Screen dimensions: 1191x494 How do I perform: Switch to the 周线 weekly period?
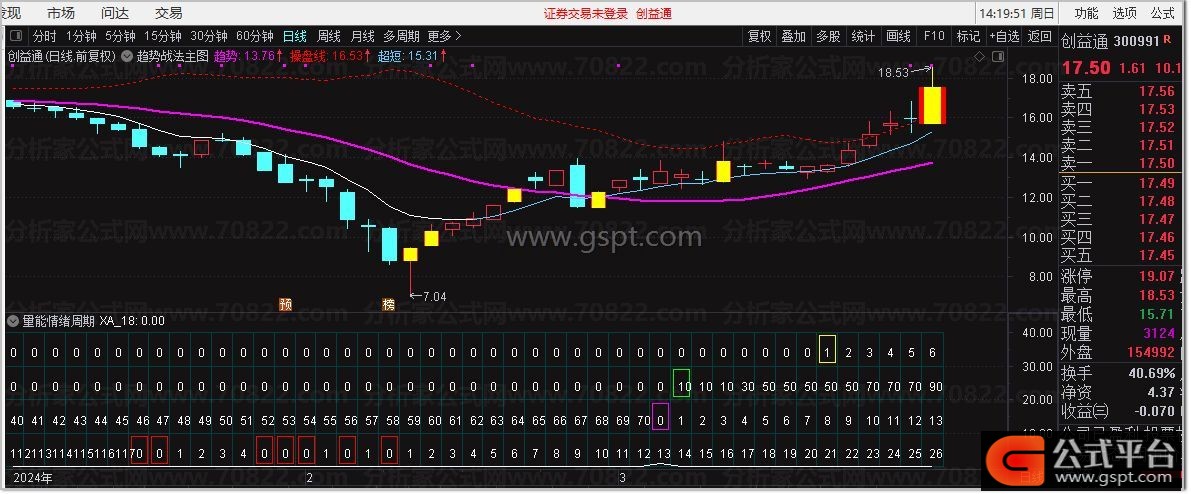(329, 36)
